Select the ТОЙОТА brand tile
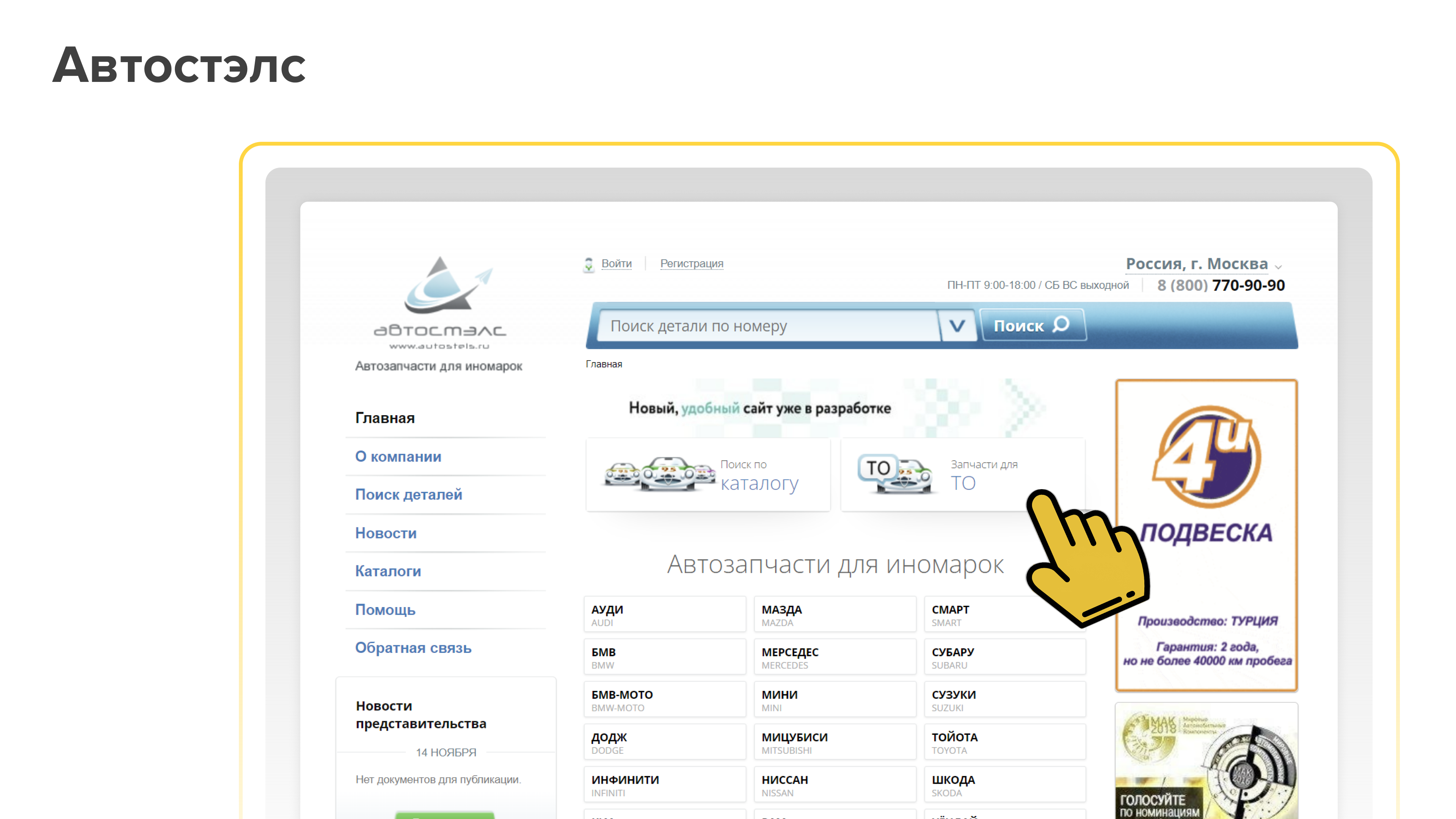Screen dimensions: 1456x819 coord(1004,742)
